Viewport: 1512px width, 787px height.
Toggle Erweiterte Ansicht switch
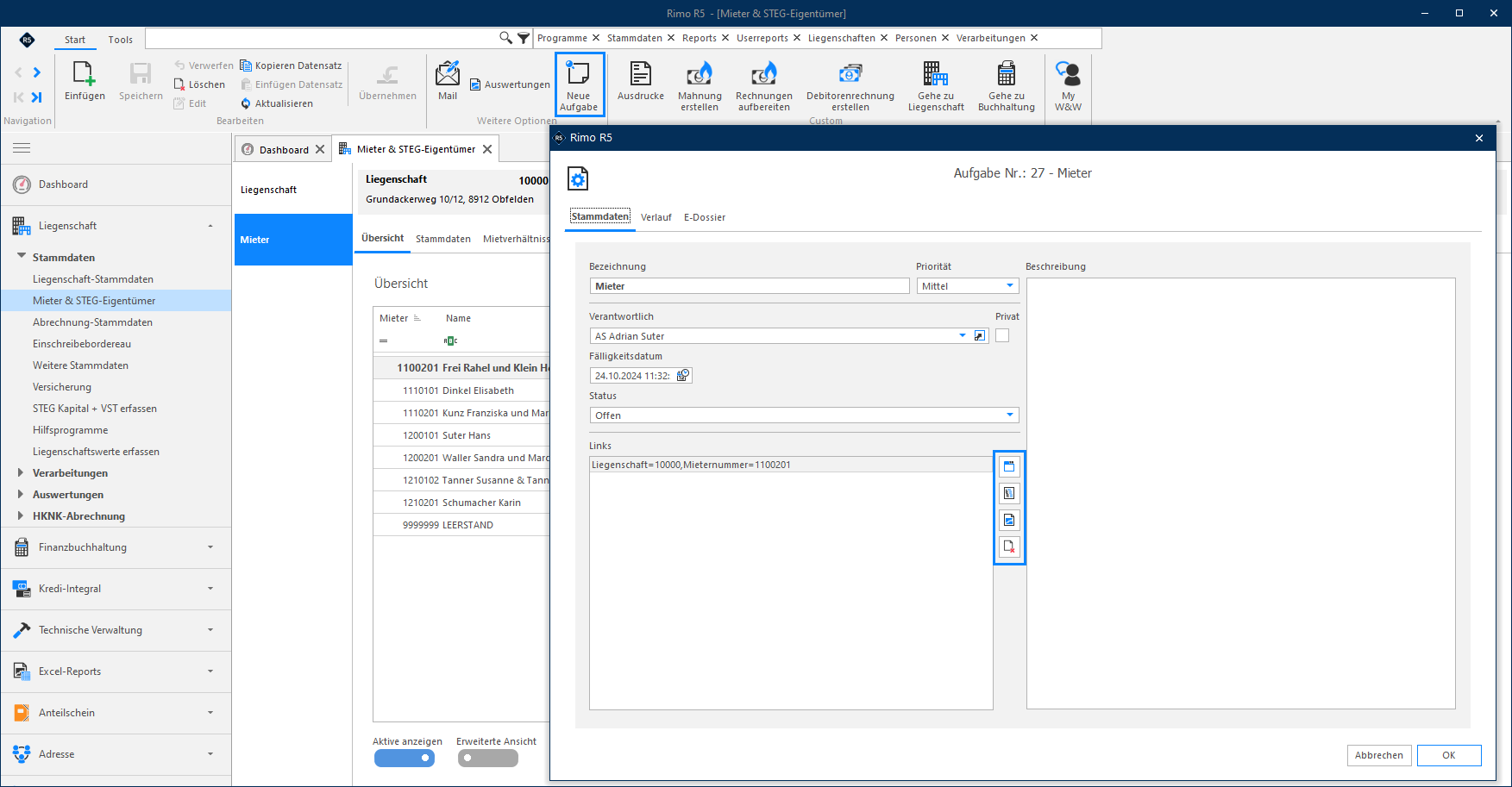[x=488, y=758]
